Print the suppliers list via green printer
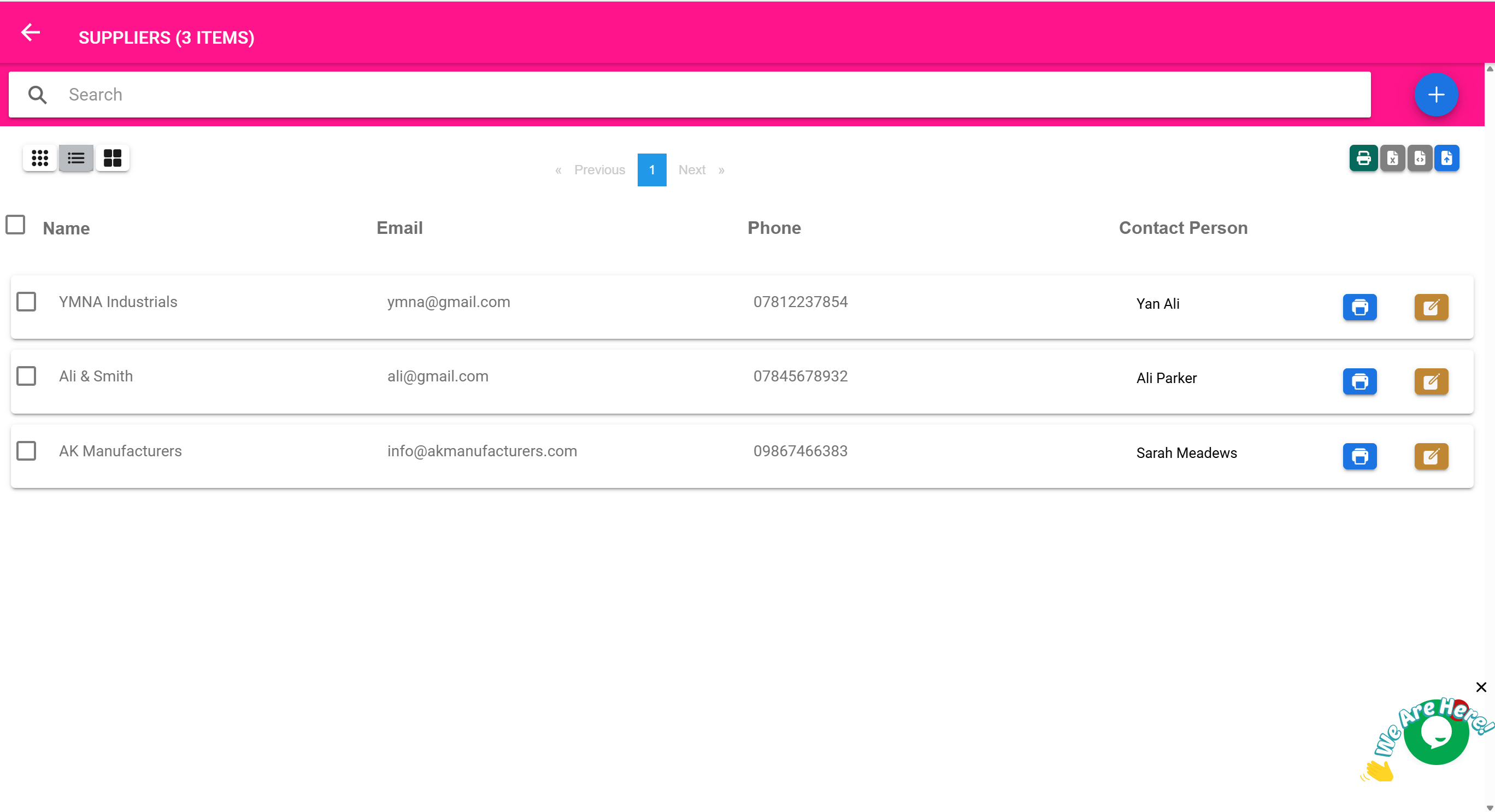The width and height of the screenshot is (1495, 812). [1363, 158]
